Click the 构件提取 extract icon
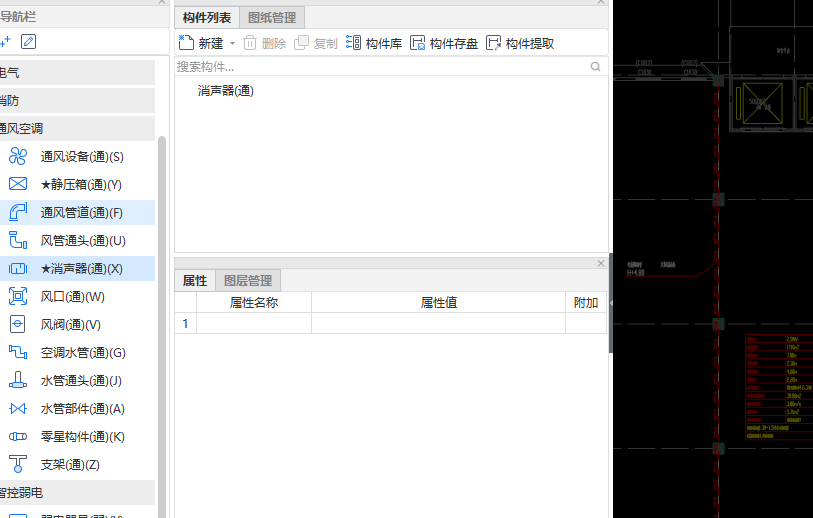This screenshot has height=518, width=813. (494, 43)
